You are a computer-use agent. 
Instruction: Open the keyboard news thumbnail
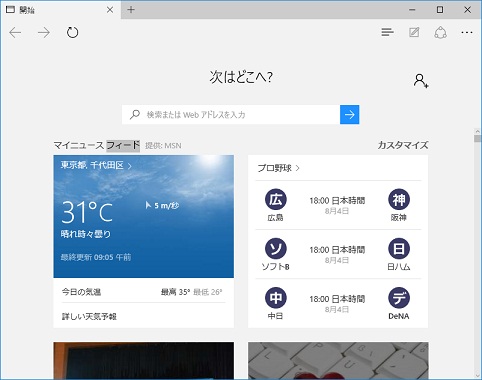pyautogui.click(x=338, y=361)
